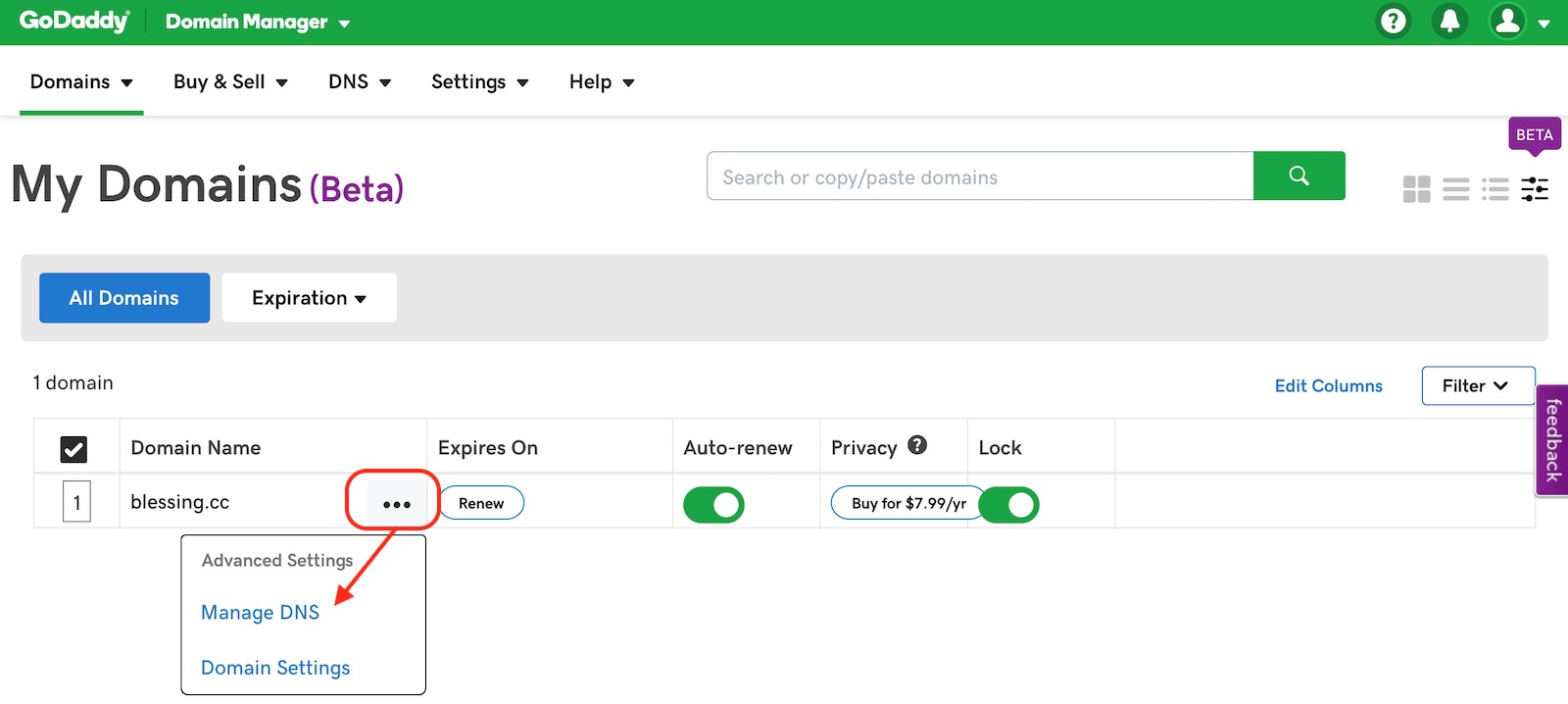Click the green search magnifier button
The image size is (1568, 704).
[1298, 176]
